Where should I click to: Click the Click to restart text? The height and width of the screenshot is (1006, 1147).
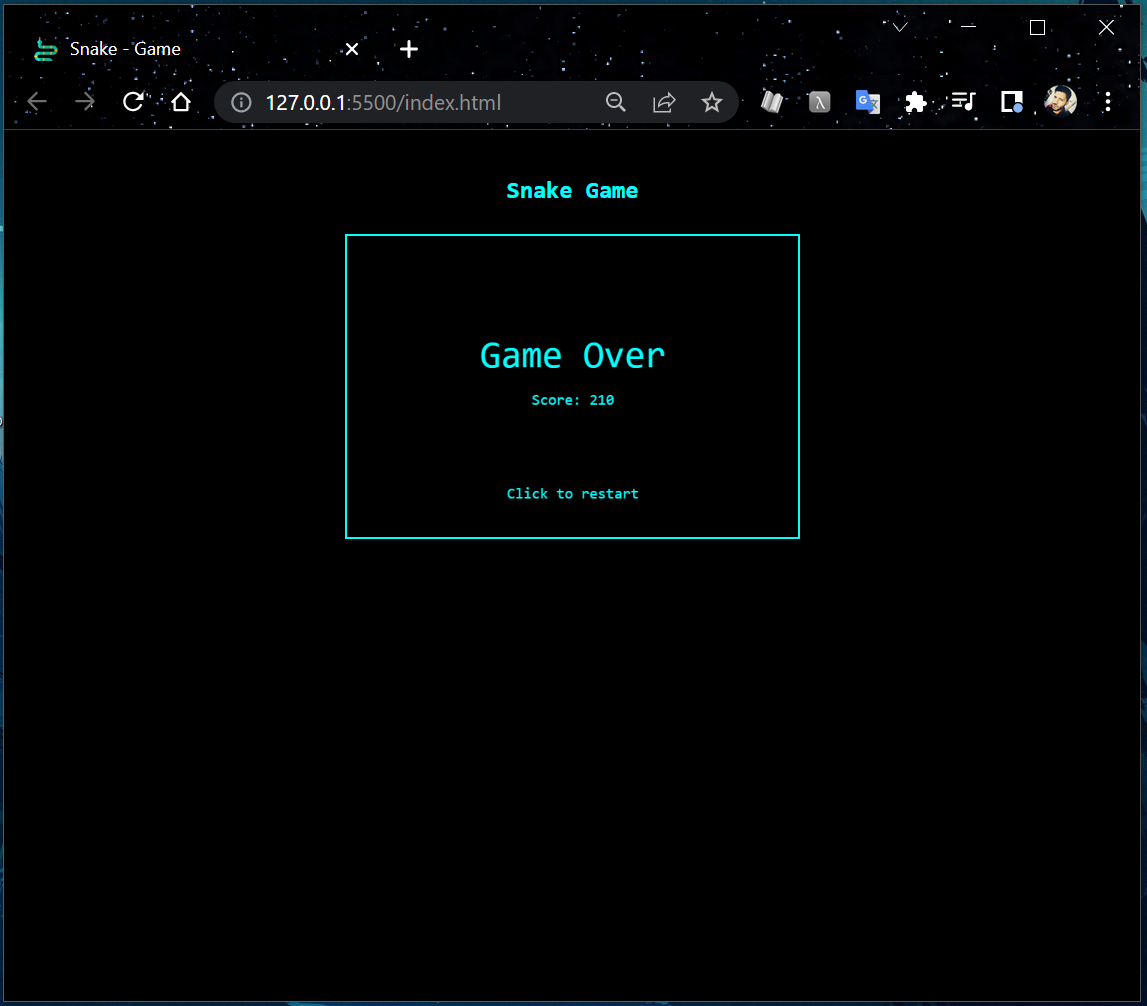[x=572, y=493]
